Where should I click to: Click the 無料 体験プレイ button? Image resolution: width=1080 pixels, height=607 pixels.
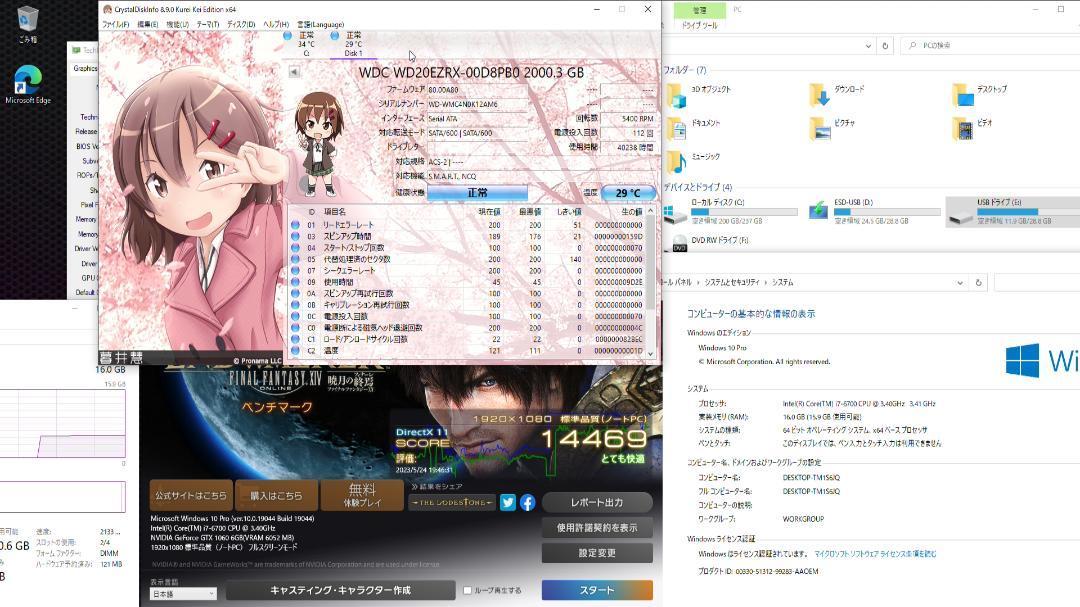(362, 495)
